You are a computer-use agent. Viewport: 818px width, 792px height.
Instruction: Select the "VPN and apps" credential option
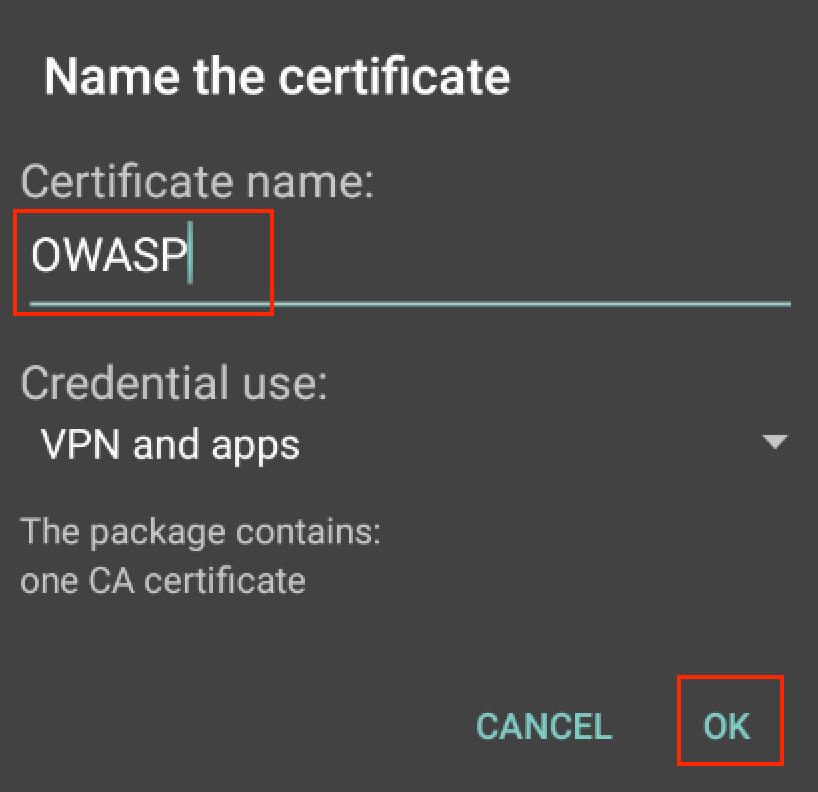[170, 443]
